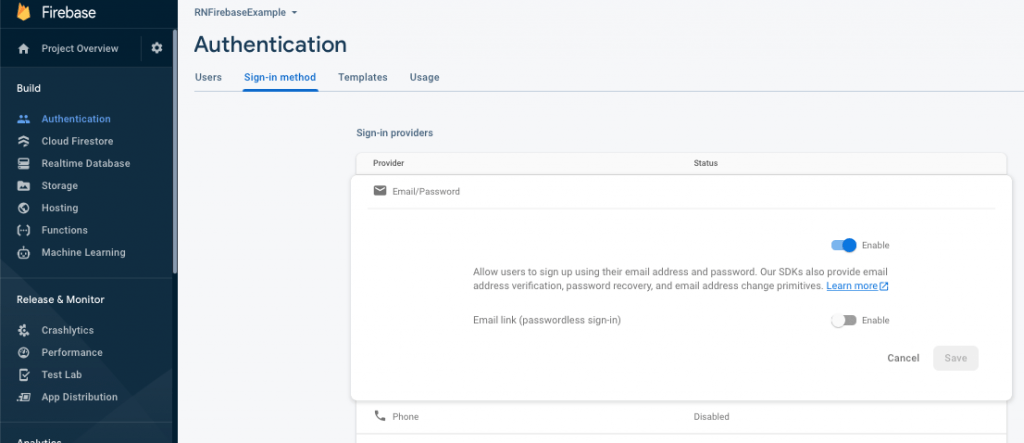1024x443 pixels.
Task: Click the Phone provider handset icon
Action: pyautogui.click(x=379, y=416)
